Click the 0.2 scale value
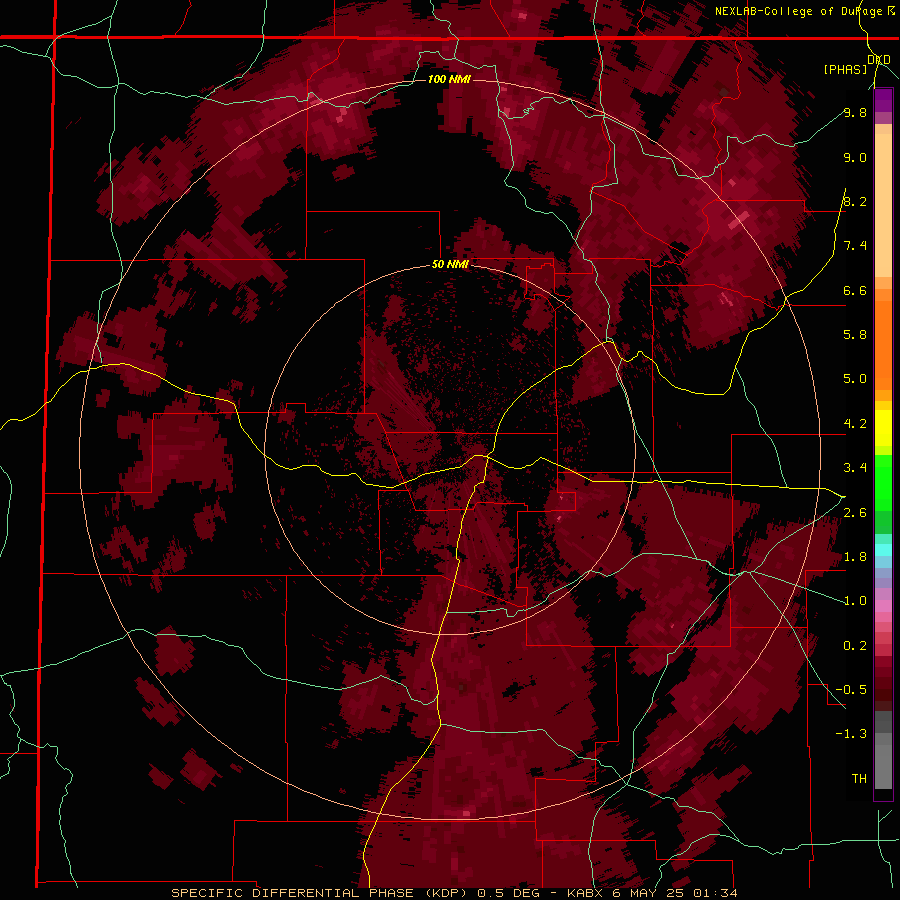Viewport: 900px width, 900px height. 855,645
